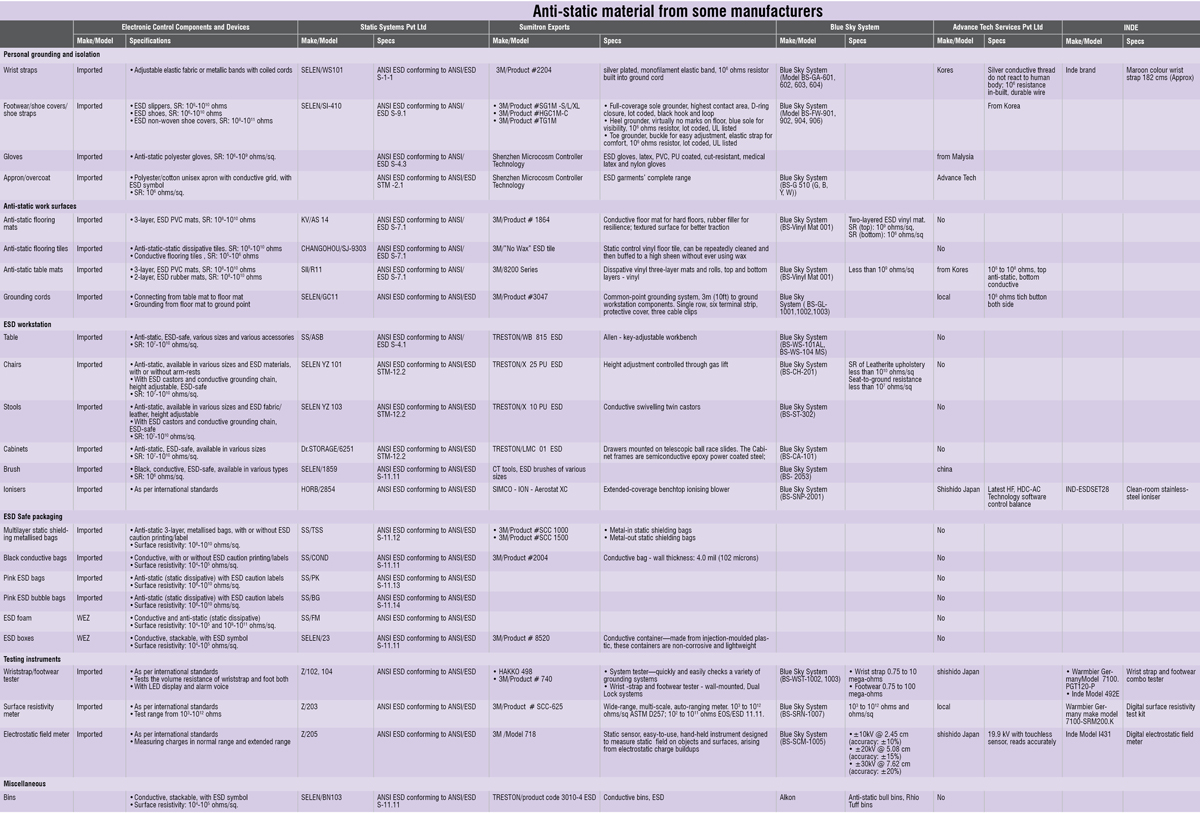This screenshot has width=1200, height=813.
Task: Click the 'TRESTON/WB 815 ESD' cell
Action: (x=528, y=337)
